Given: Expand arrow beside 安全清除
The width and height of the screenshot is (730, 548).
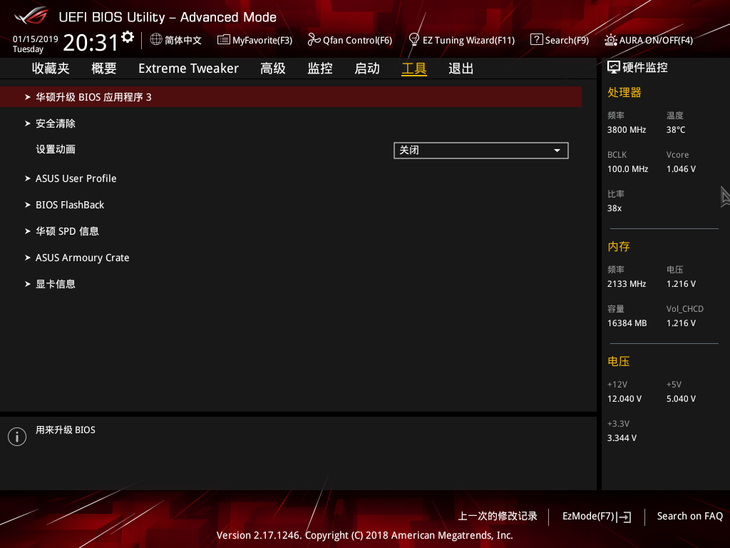Looking at the screenshot, I should click(27, 123).
